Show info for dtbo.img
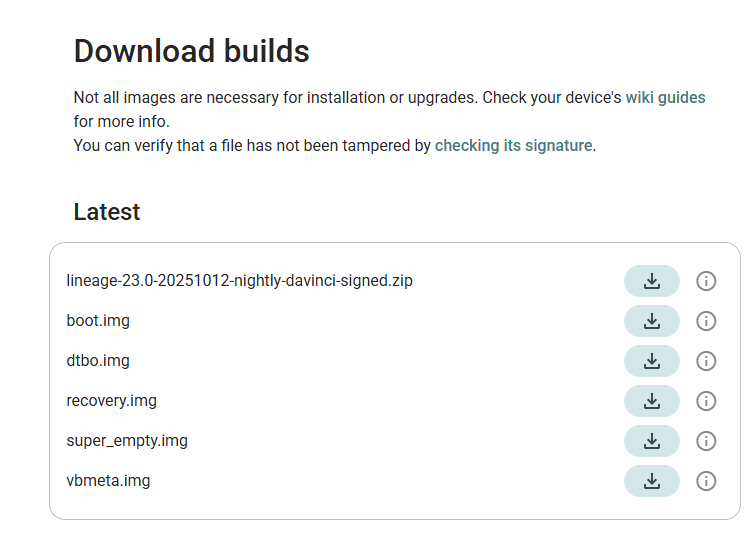 pos(706,361)
